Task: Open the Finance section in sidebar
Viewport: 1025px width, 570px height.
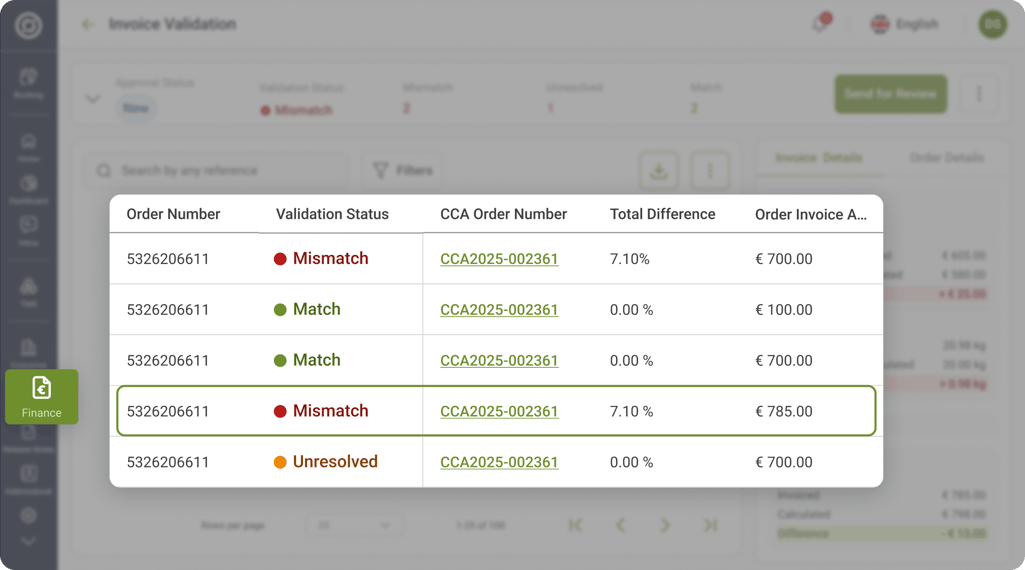Action: [41, 397]
